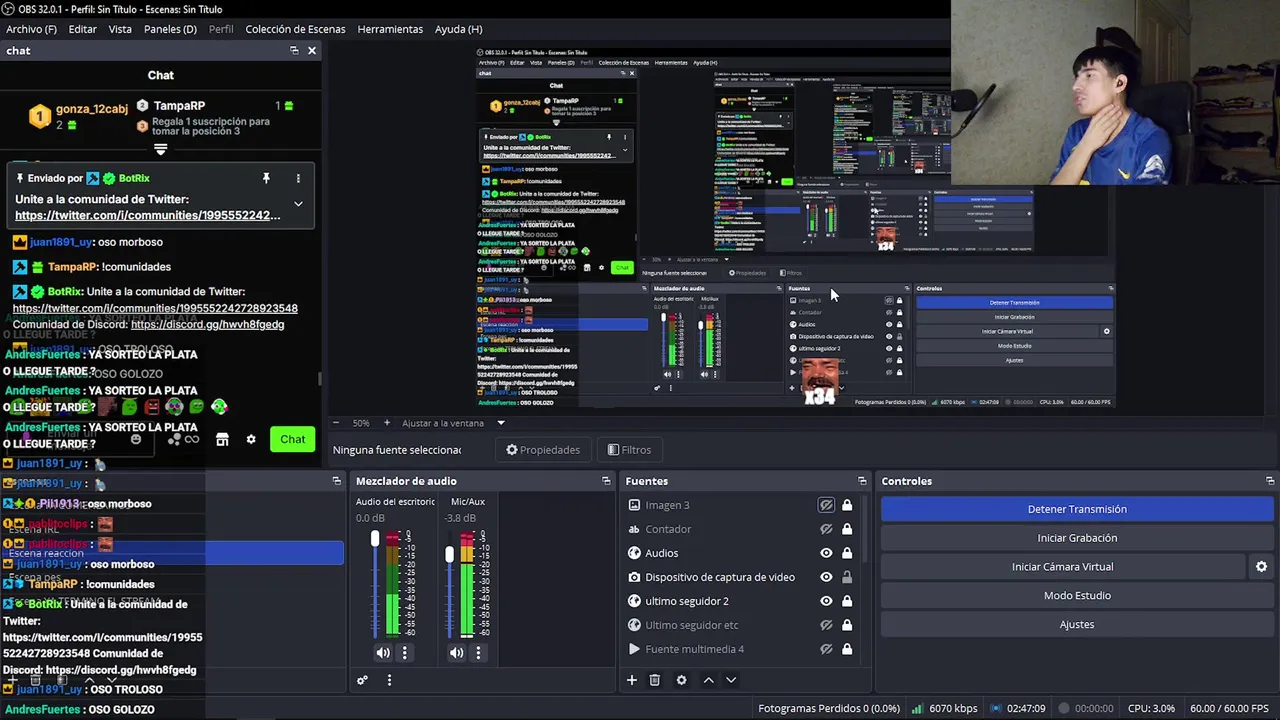Open advanced audio properties gear in mixer
This screenshot has width=1280, height=720.
362,680
